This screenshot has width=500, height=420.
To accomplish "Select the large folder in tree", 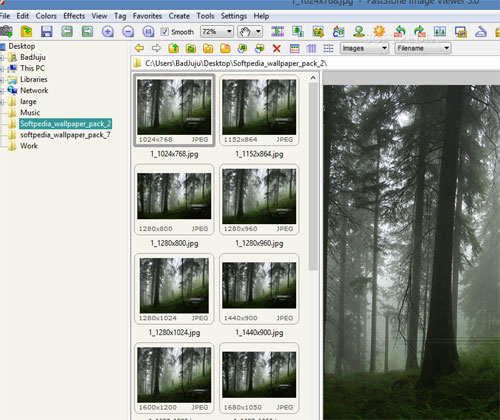I will click(x=28, y=102).
